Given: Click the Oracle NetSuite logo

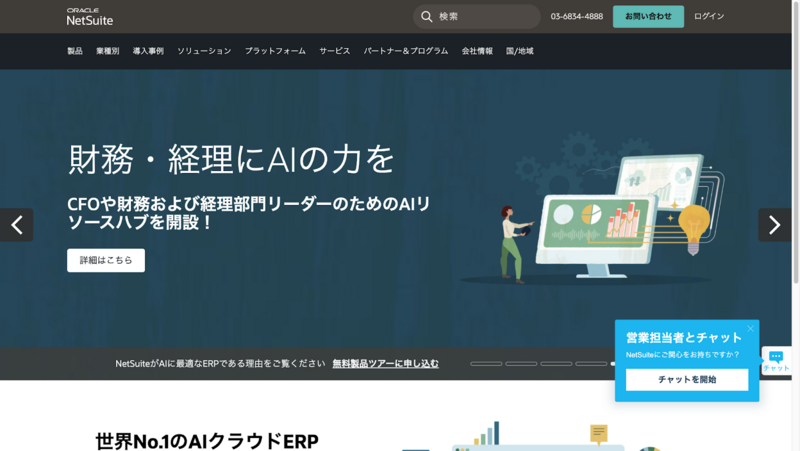Looking at the screenshot, I should (x=90, y=17).
